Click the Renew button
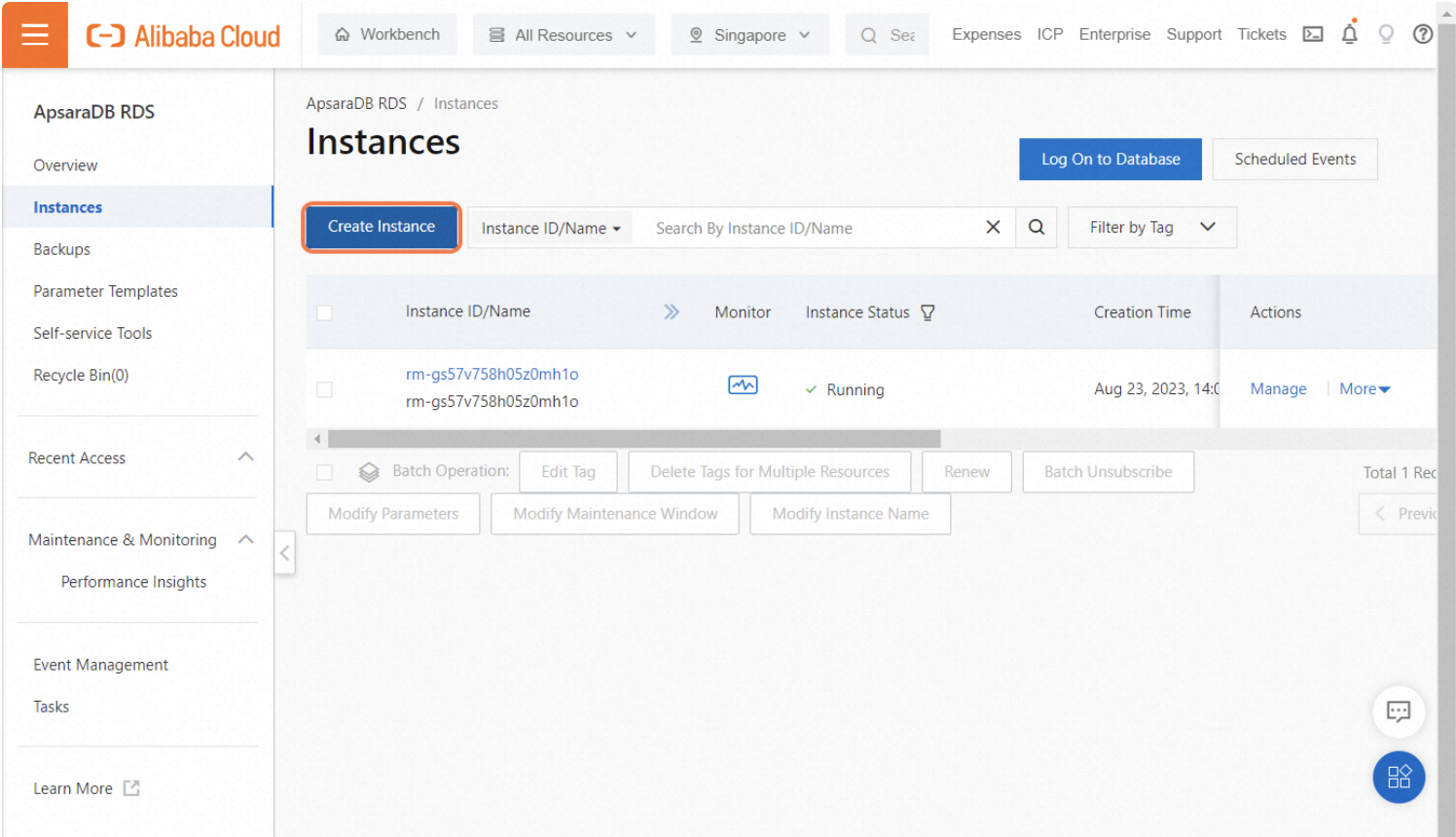 (966, 472)
